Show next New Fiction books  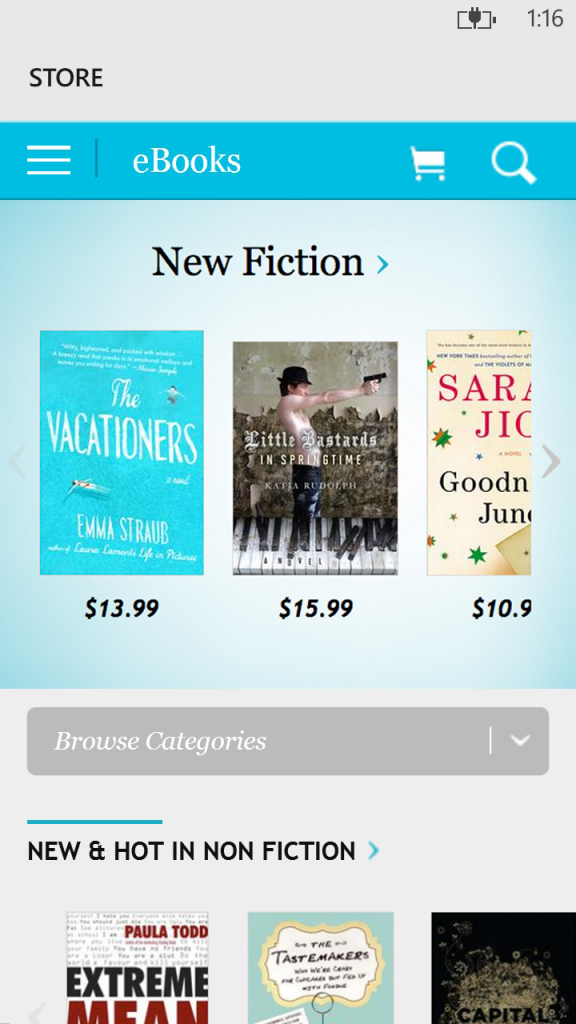point(551,462)
